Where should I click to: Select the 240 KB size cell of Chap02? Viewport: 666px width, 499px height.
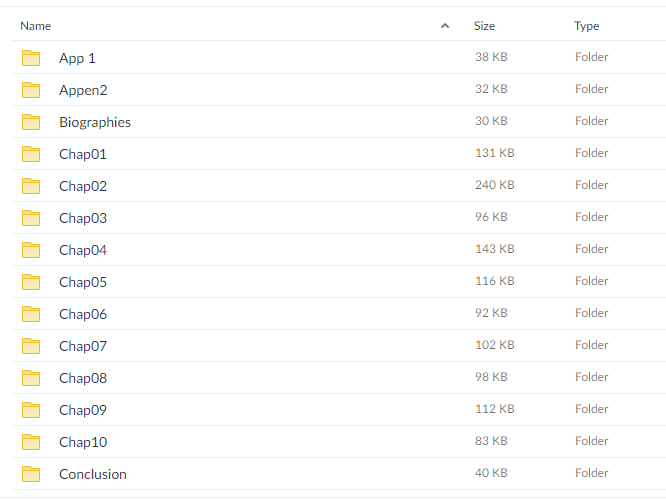click(x=494, y=185)
